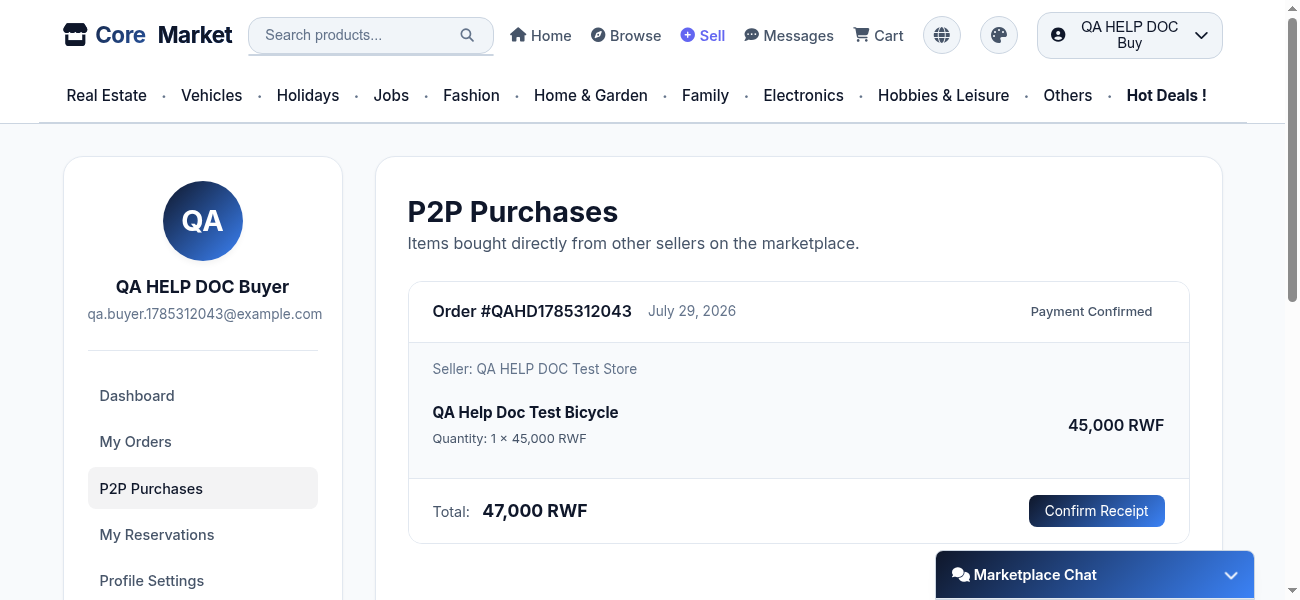Expand the QA HELP DOC Buy account dropdown
The height and width of the screenshot is (600, 1300).
tap(1130, 35)
